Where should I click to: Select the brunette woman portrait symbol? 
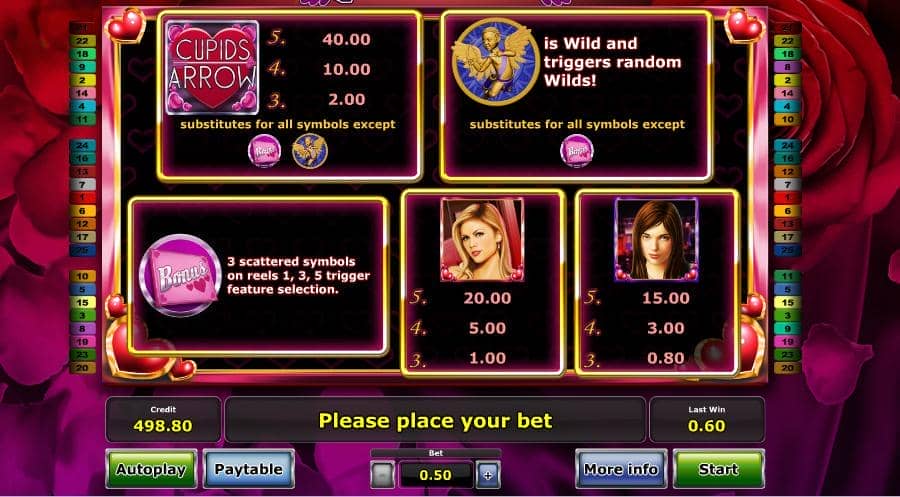pos(656,239)
